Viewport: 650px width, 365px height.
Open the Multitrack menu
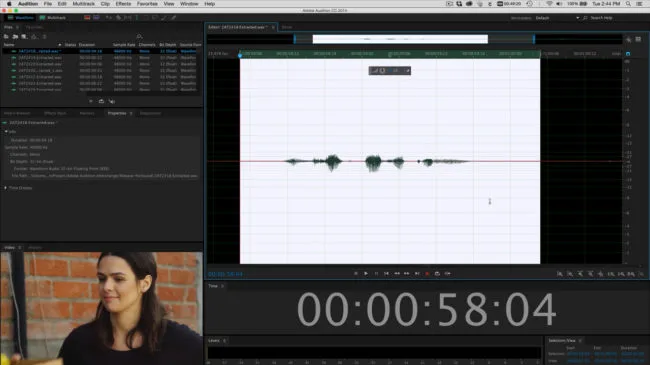[x=84, y=4]
